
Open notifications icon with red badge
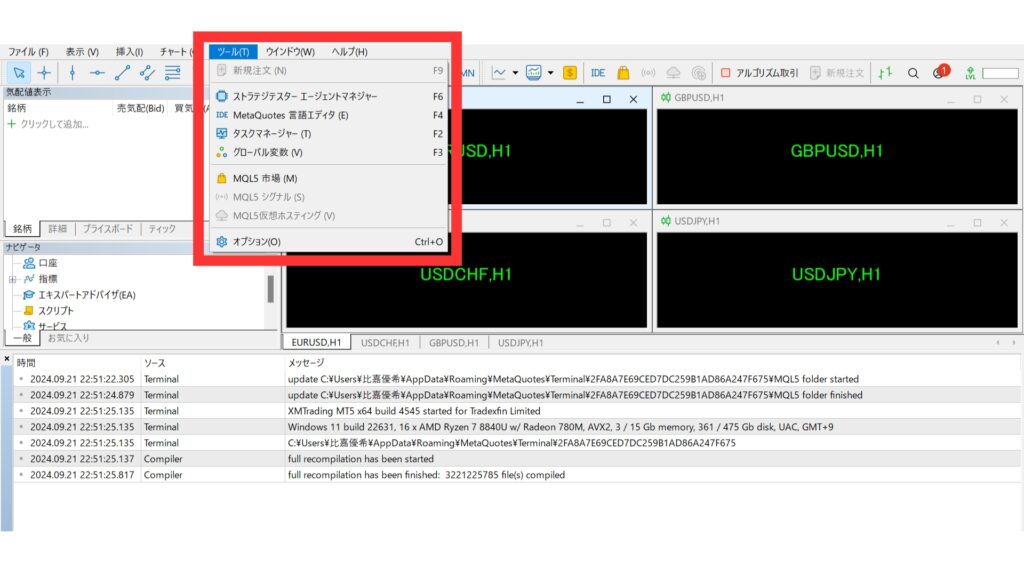[x=940, y=72]
